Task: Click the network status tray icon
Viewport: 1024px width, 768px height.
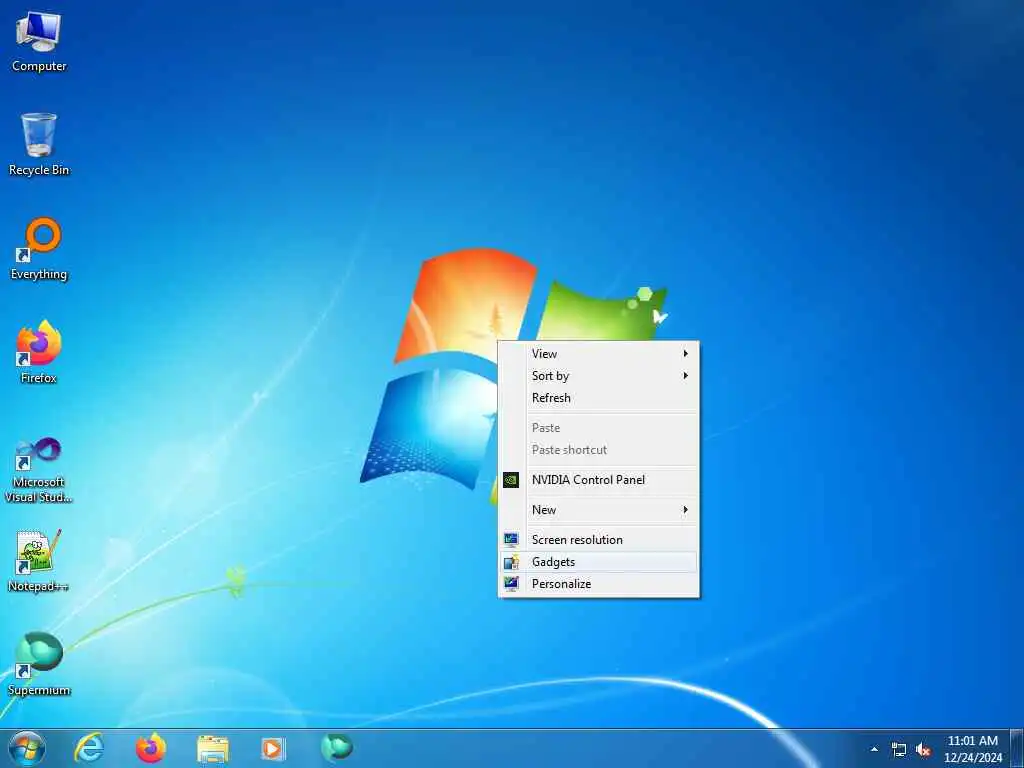Action: point(899,750)
